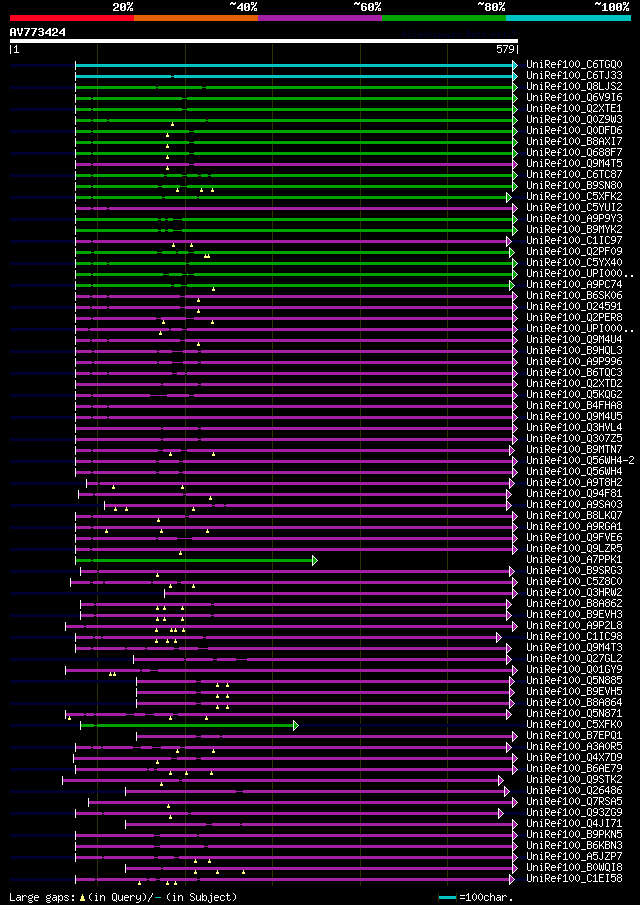Select label UniRef100_C1EI58
This screenshot has width=640, height=905.
point(574,880)
